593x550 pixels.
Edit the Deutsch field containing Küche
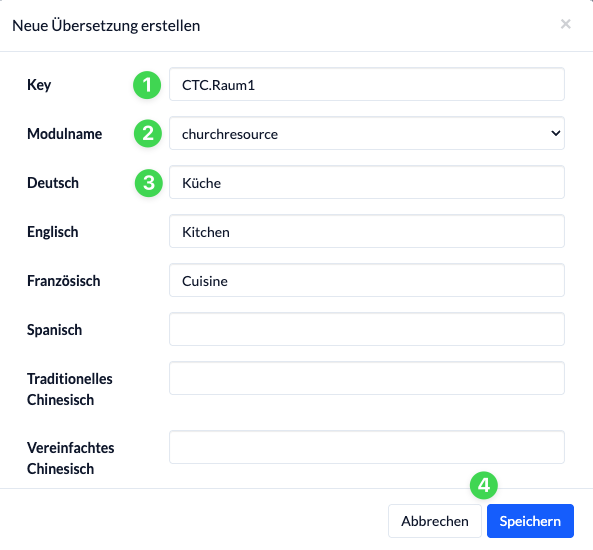tap(367, 182)
